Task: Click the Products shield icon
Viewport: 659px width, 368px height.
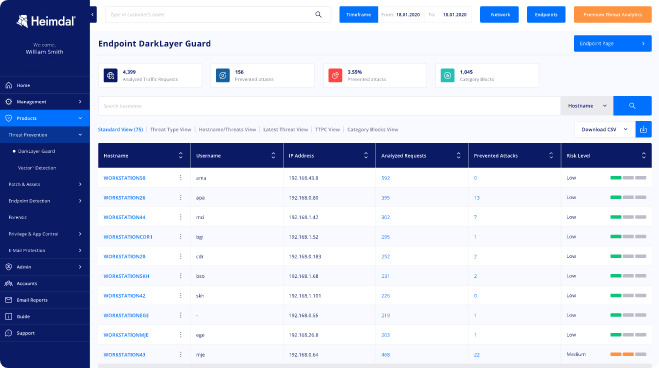Action: click(8, 118)
